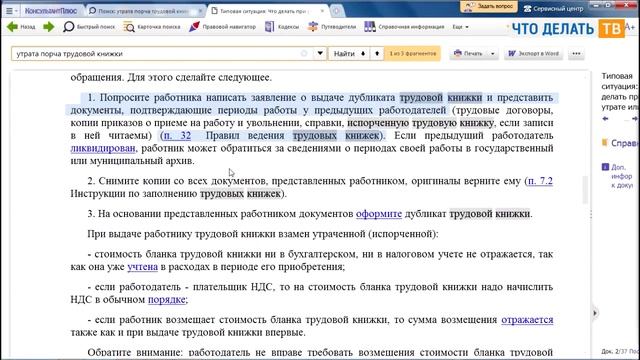Go to next document via side panel right arrow
Image resolution: width=640 pixels, height=360 pixels.
click(x=635, y=119)
